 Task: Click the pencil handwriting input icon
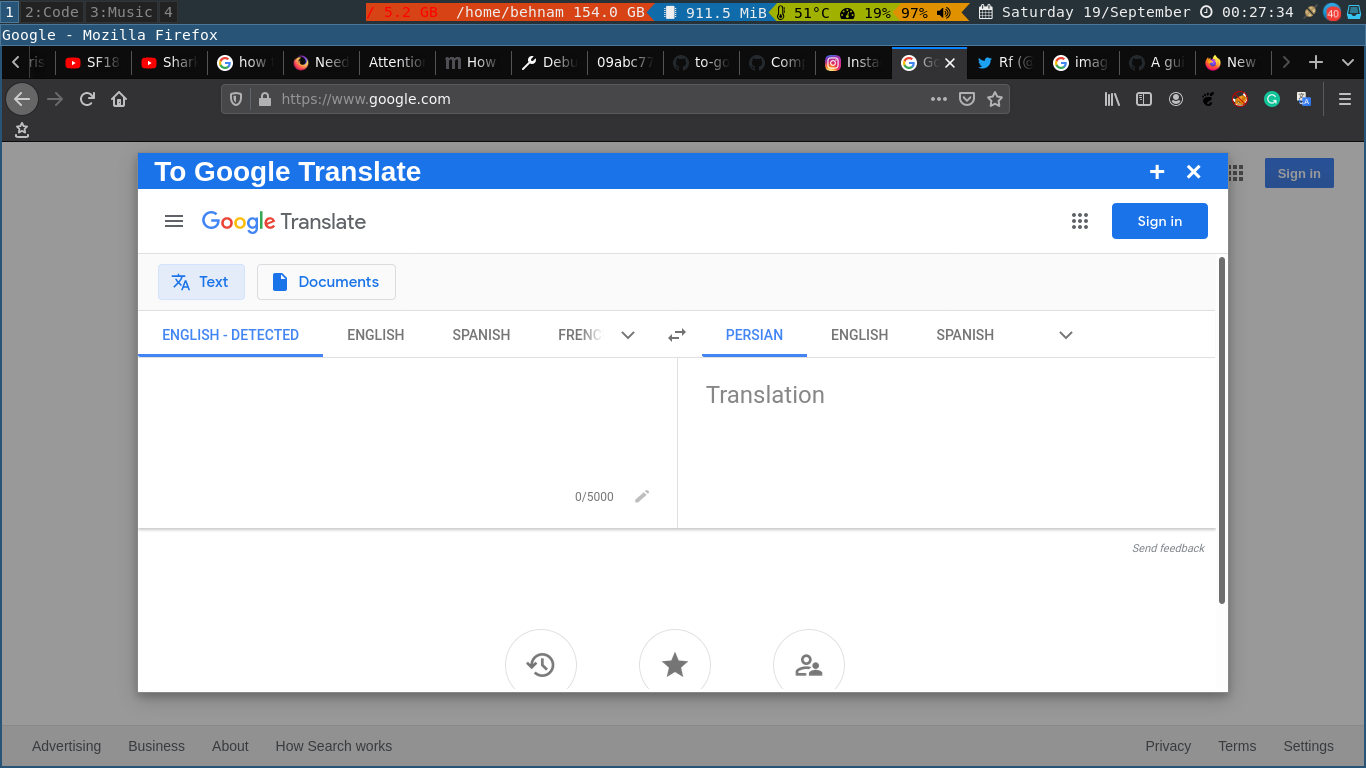coord(642,496)
